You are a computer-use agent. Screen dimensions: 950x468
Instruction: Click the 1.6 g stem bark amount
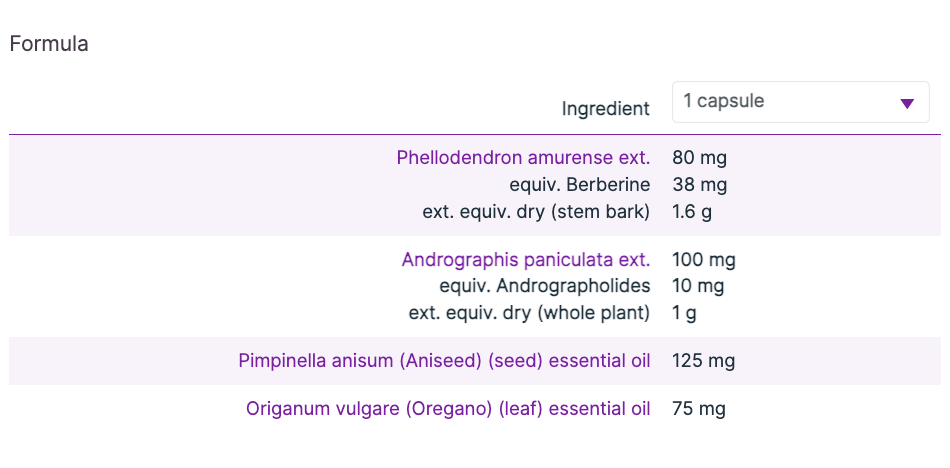[692, 211]
